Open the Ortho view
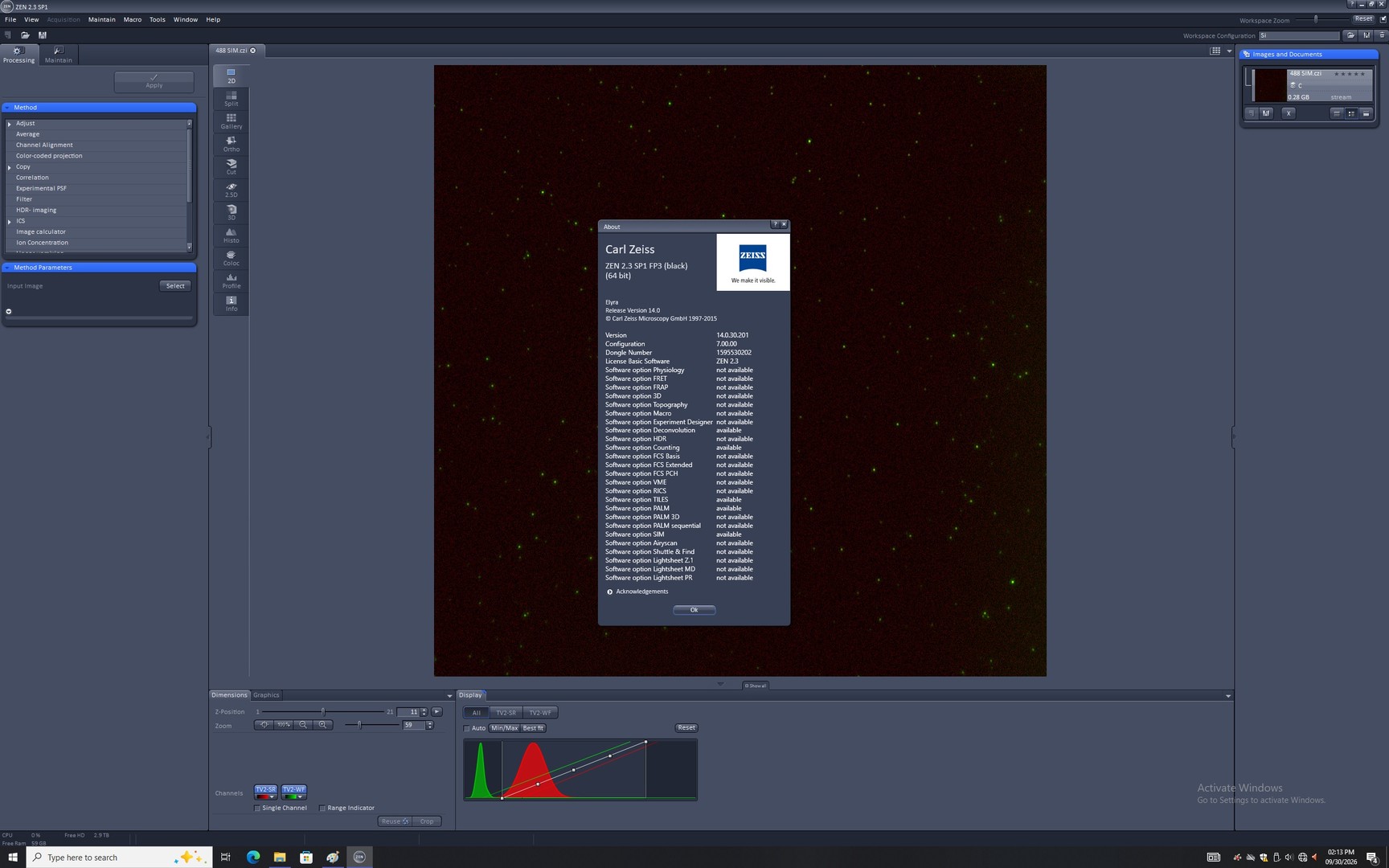The height and width of the screenshot is (868, 1389). pyautogui.click(x=231, y=144)
